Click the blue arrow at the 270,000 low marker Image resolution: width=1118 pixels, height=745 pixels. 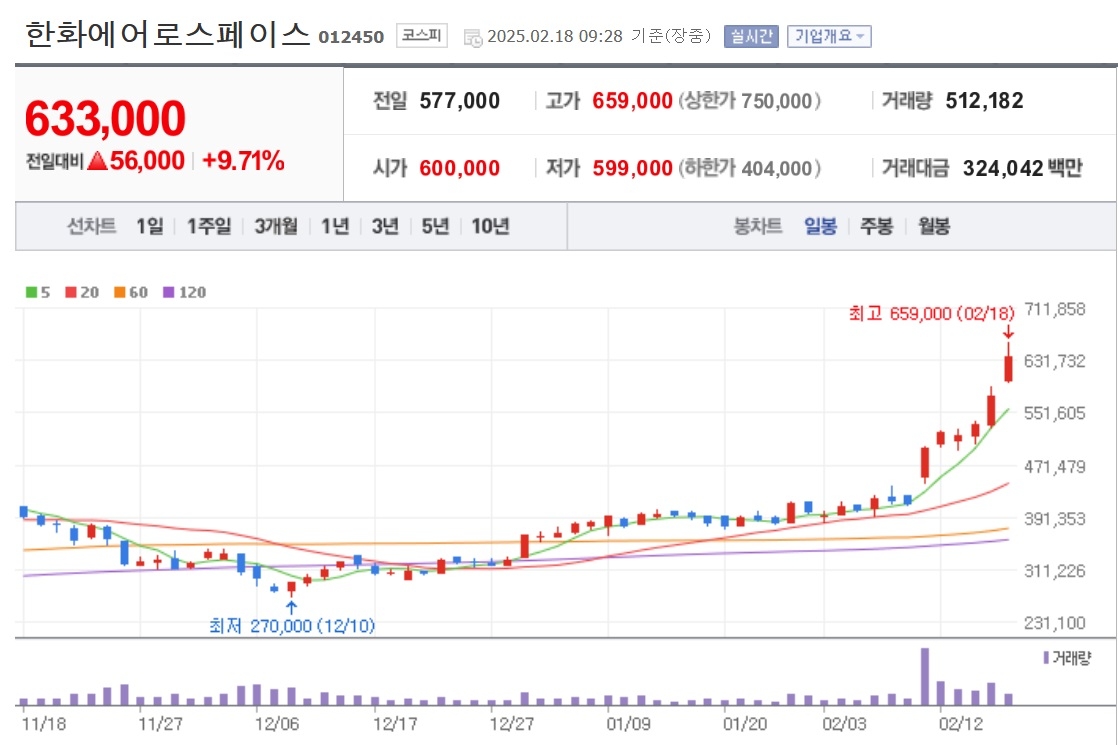[x=291, y=607]
